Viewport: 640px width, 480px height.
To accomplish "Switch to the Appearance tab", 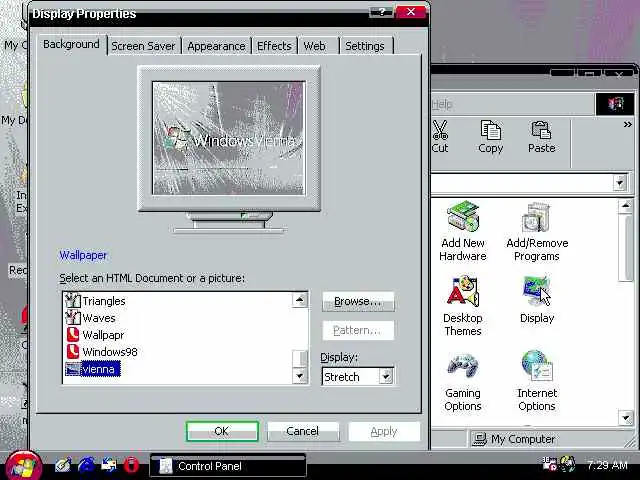I will [x=216, y=46].
